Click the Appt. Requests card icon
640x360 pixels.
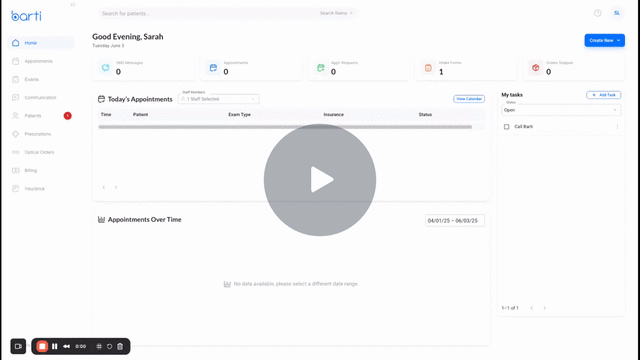[x=321, y=68]
